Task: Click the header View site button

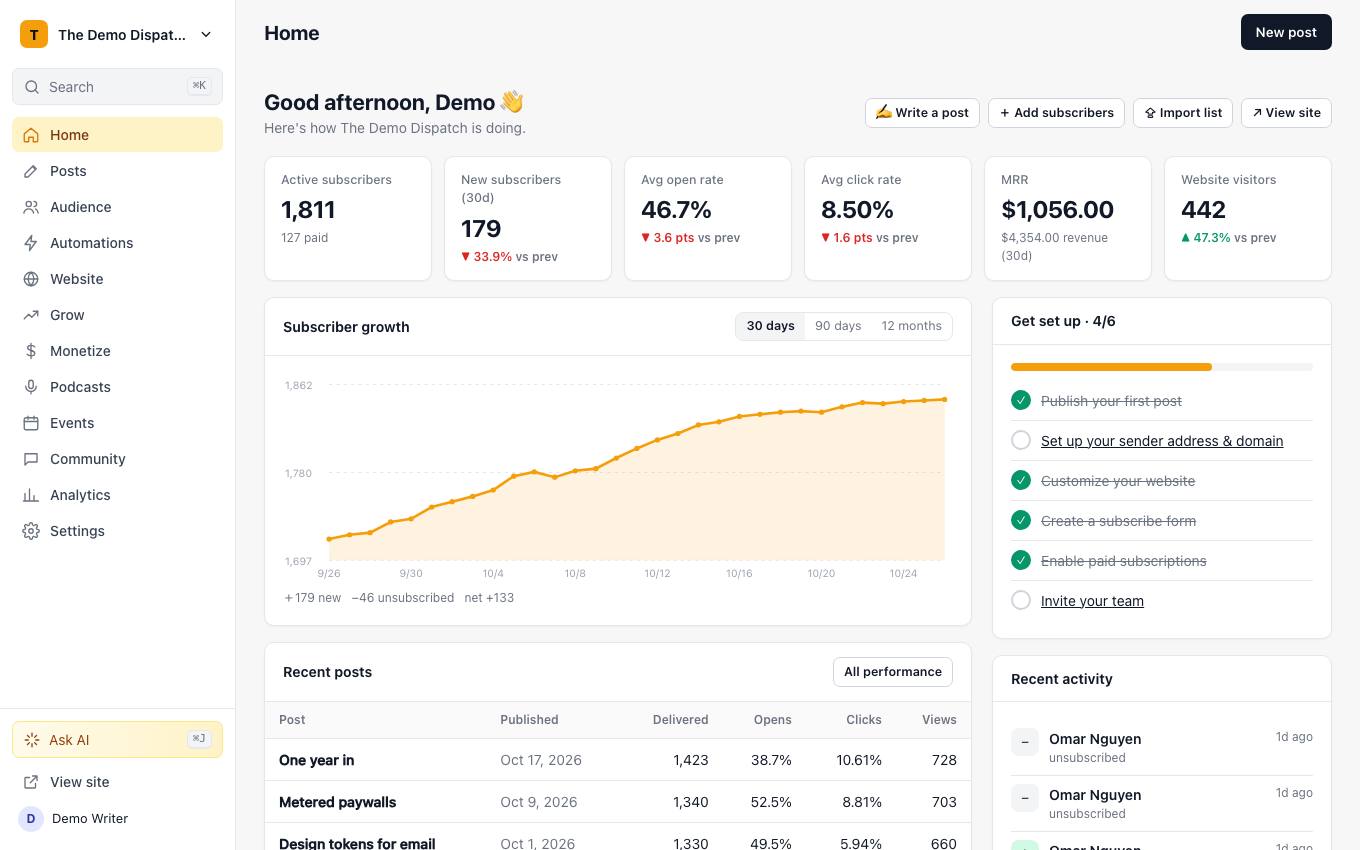Action: (1286, 113)
